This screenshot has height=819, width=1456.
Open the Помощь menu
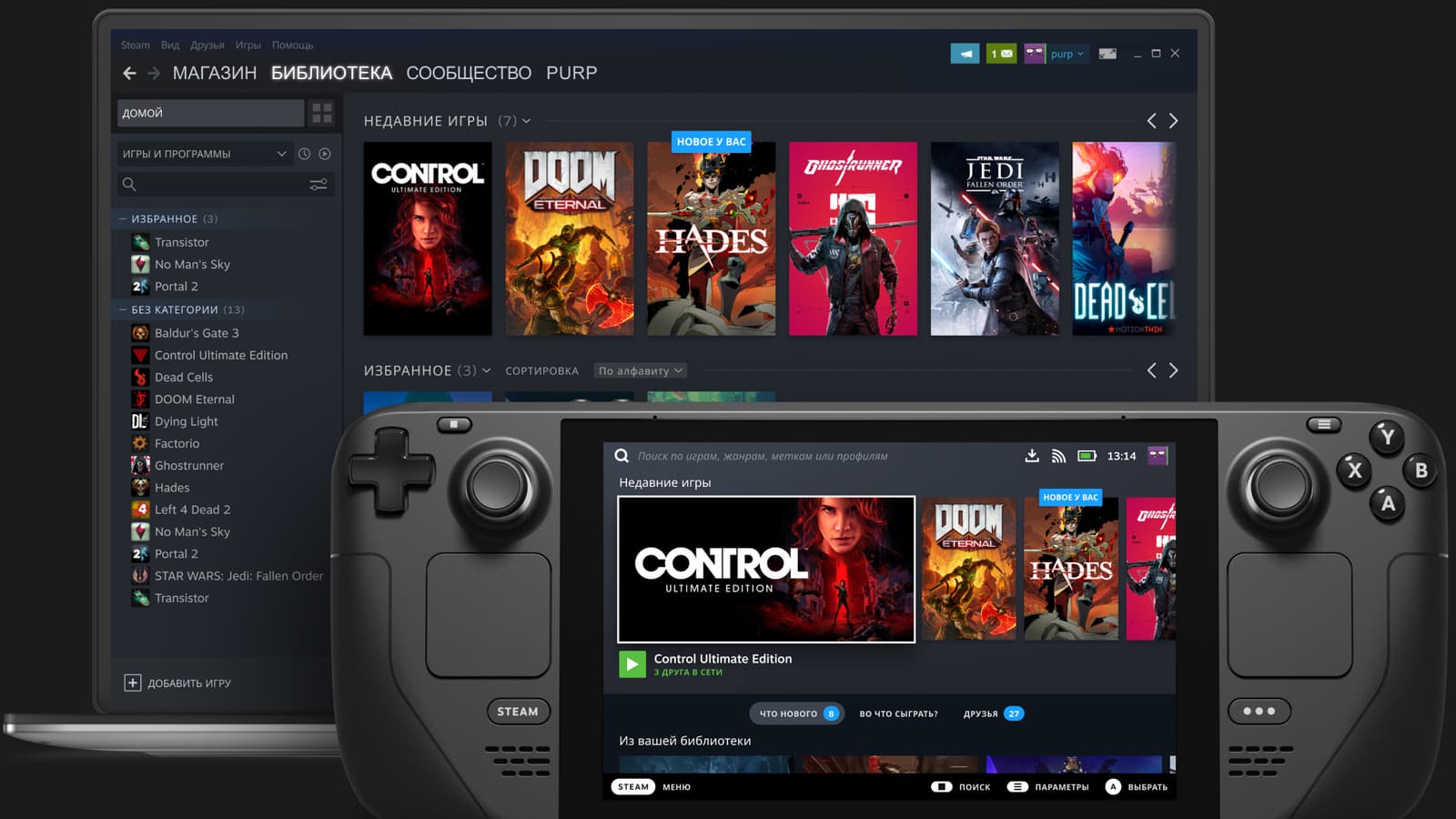tap(292, 45)
